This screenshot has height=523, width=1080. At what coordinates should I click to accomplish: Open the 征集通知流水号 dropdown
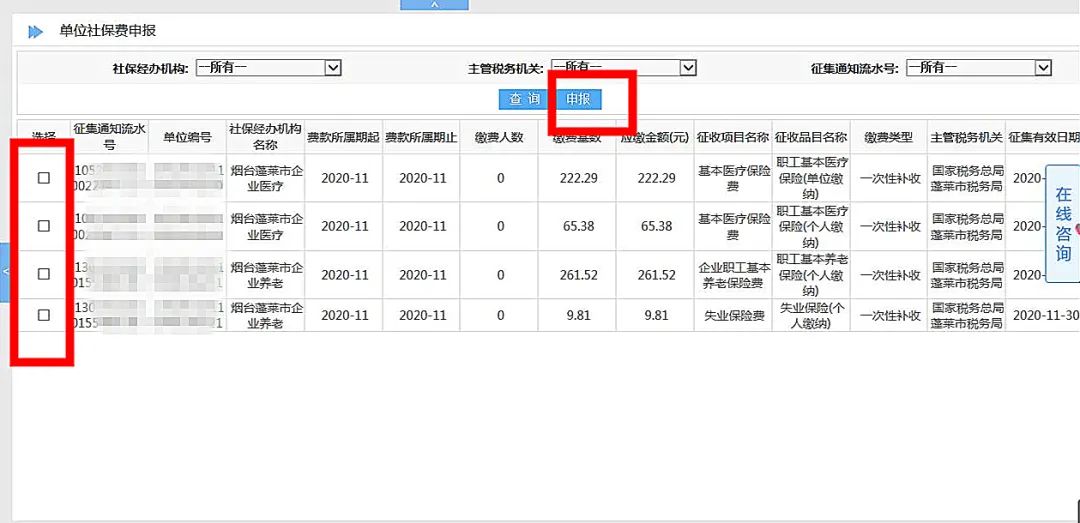979,68
